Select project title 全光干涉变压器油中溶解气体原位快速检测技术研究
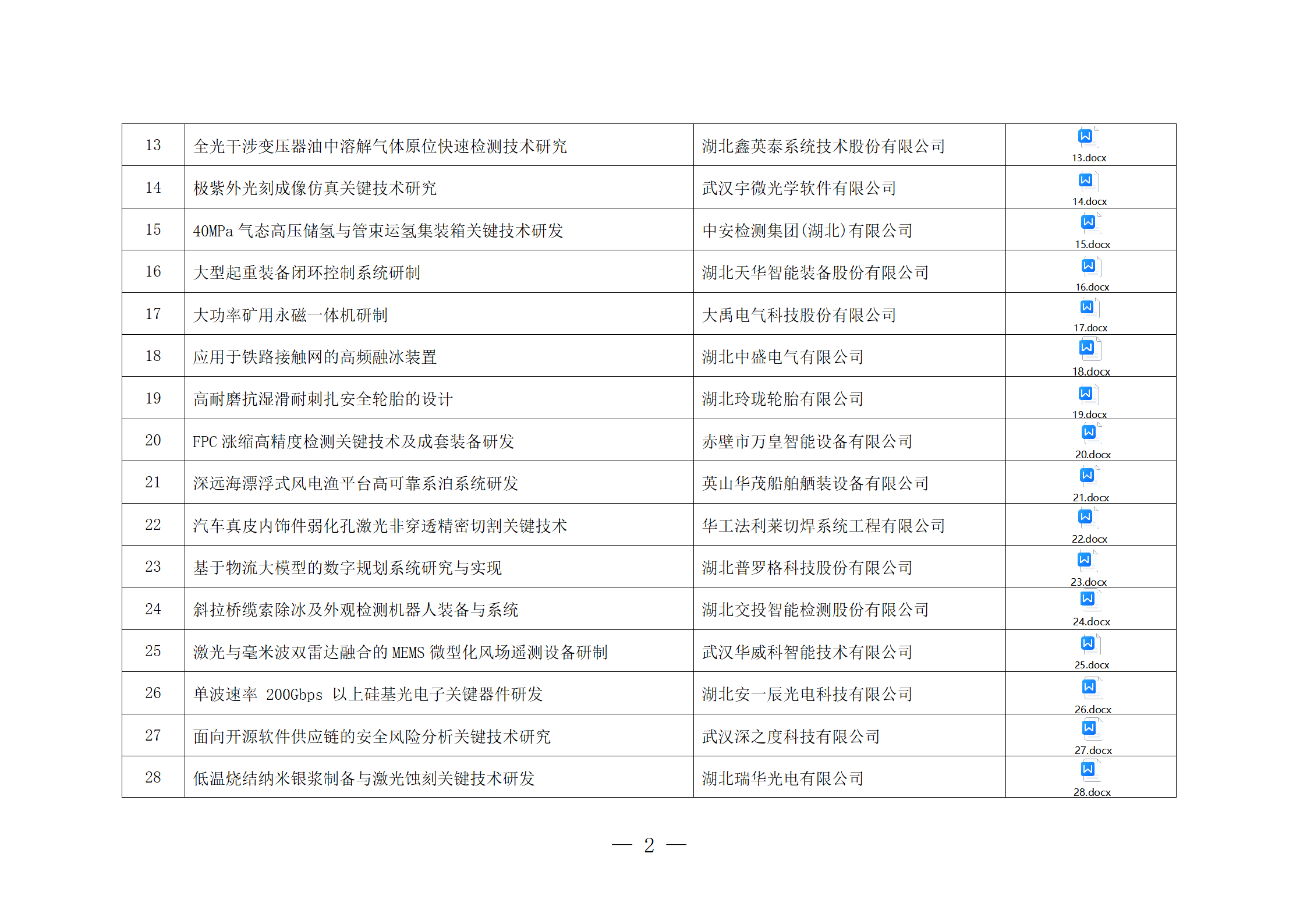Image resolution: width=1307 pixels, height=924 pixels. [380, 146]
